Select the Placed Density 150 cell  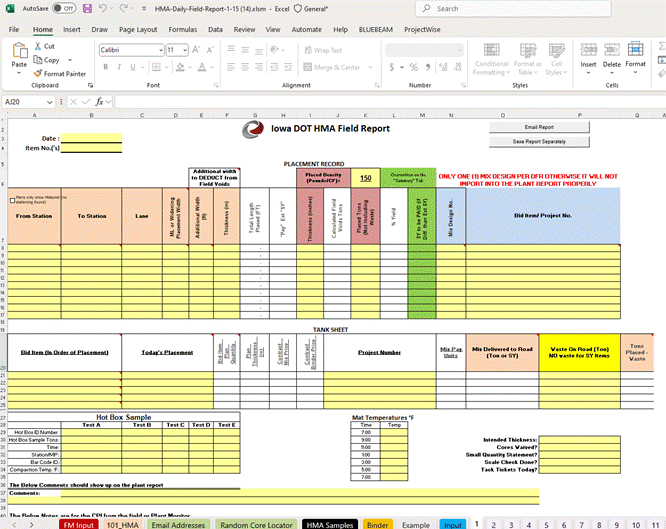pos(366,178)
